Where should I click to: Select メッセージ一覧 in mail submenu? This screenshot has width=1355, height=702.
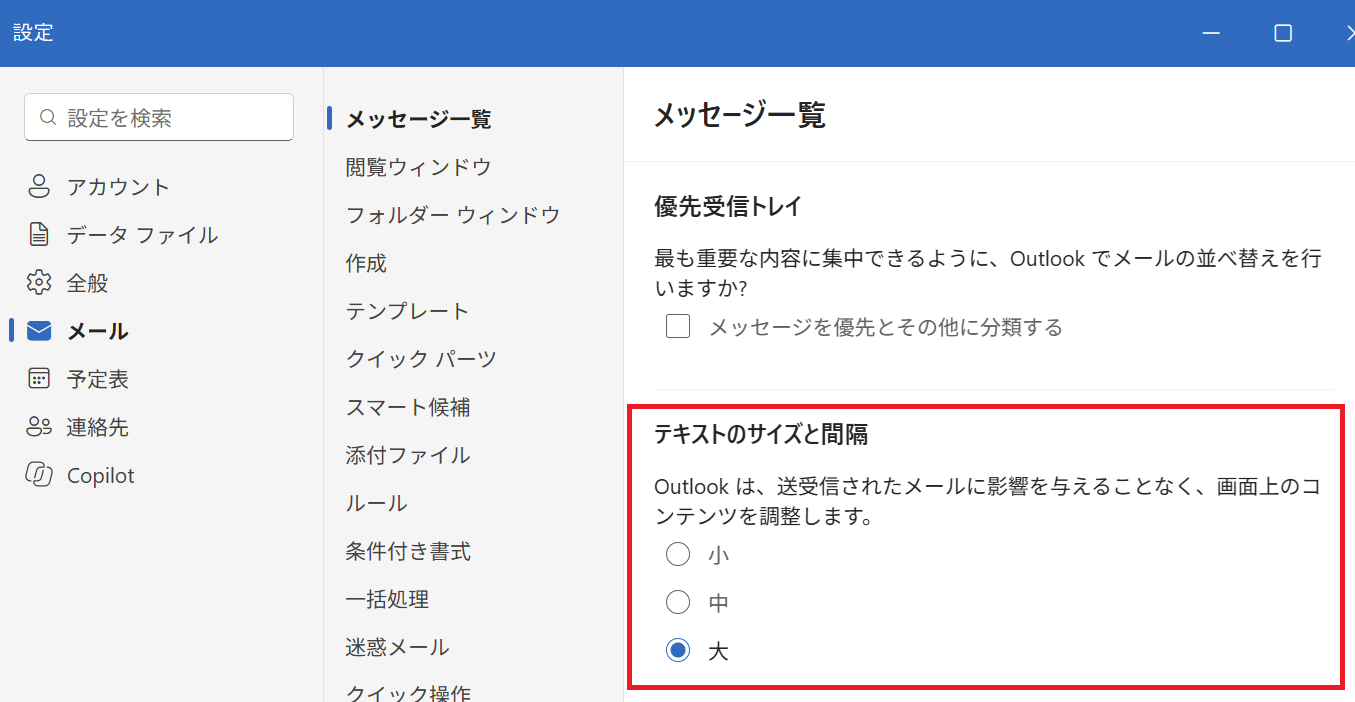click(x=418, y=119)
